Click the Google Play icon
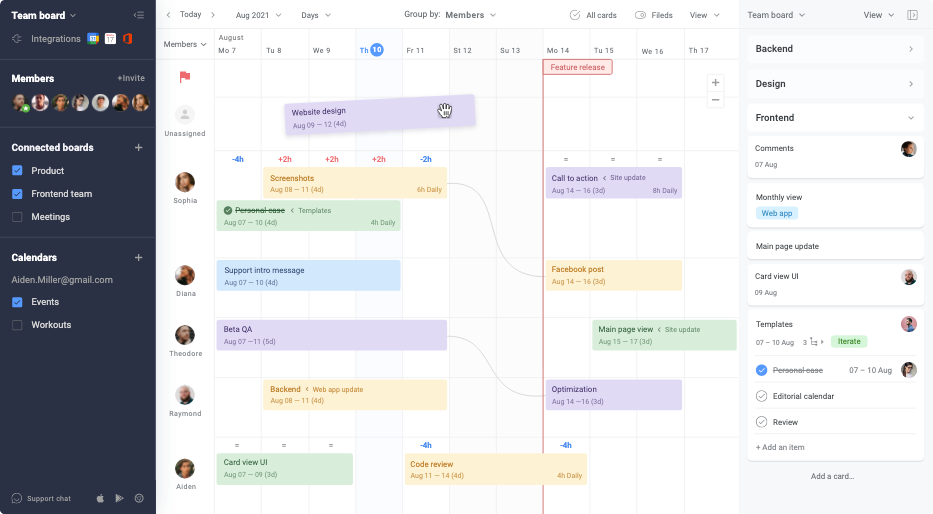 click(119, 499)
